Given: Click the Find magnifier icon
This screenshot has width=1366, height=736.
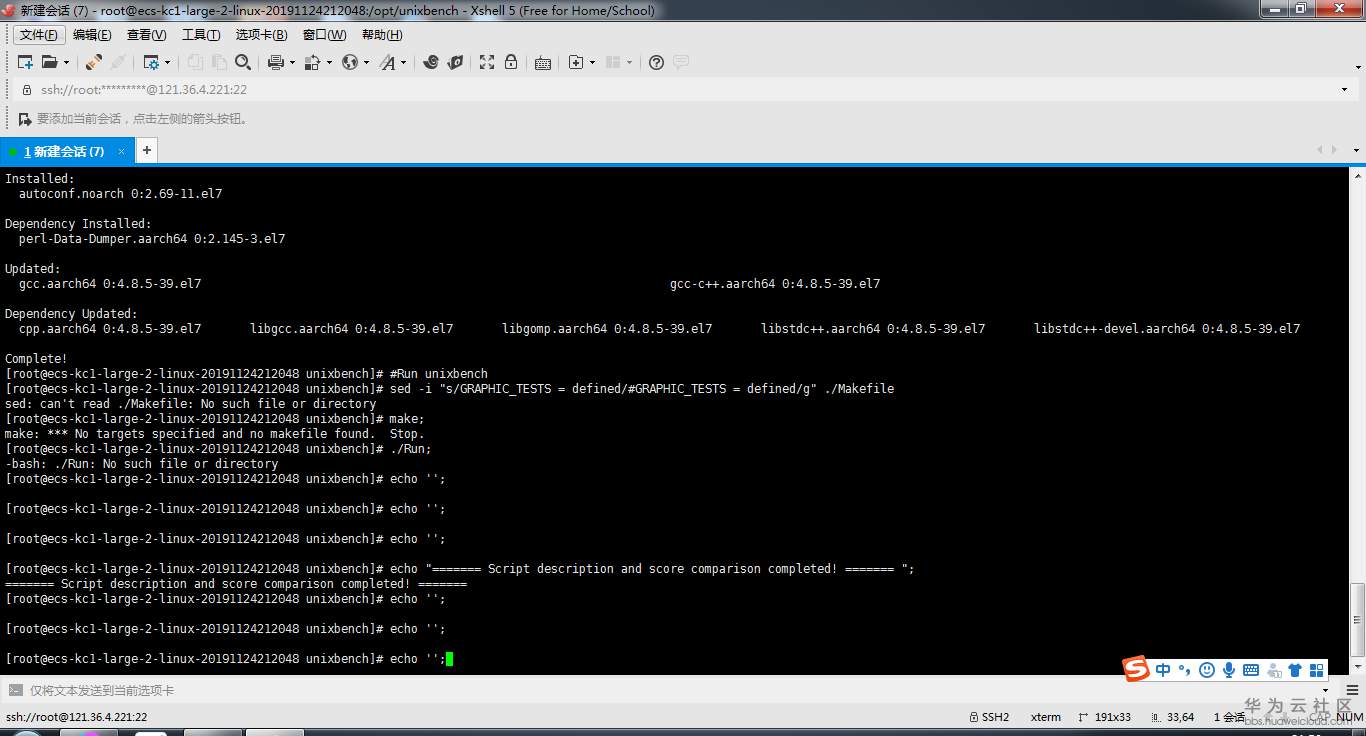Looking at the screenshot, I should pos(243,62).
